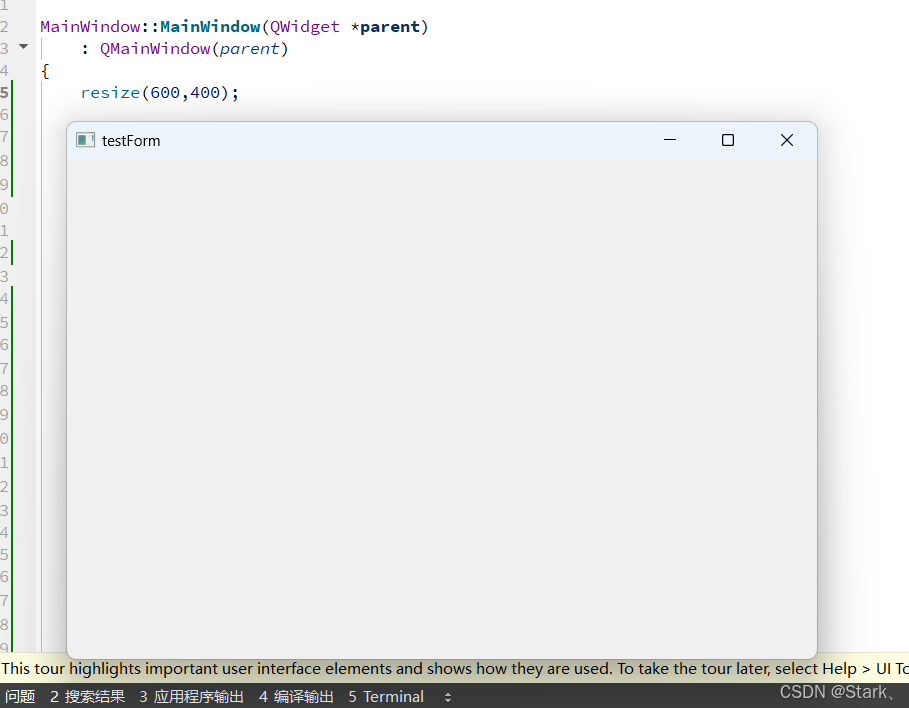Click the UI tour info banner text
Viewport: 909px width, 708px height.
pyautogui.click(x=454, y=669)
